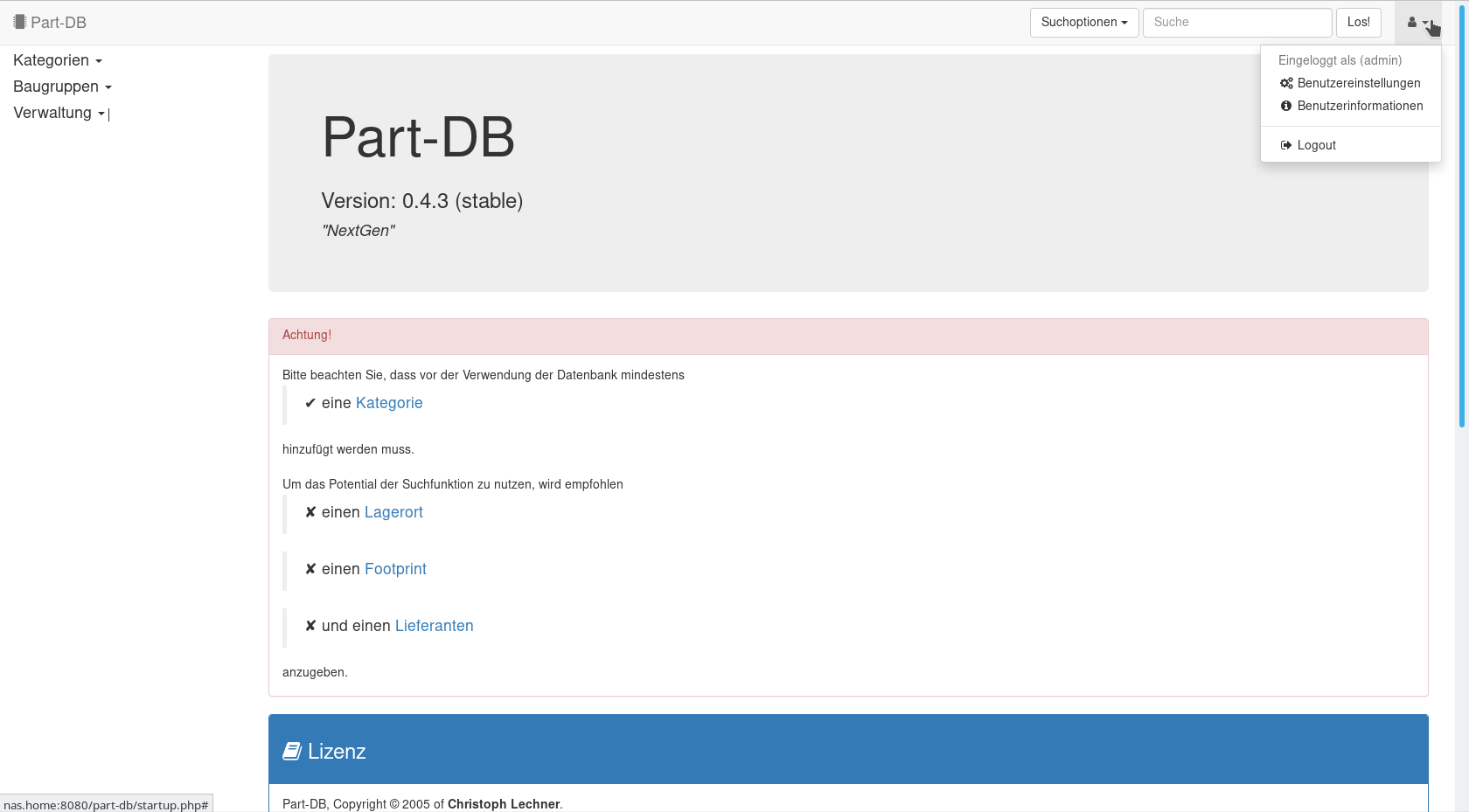This screenshot has height=812, width=1469.
Task: Click the 'Achtung!' panel heading
Action: [848, 336]
